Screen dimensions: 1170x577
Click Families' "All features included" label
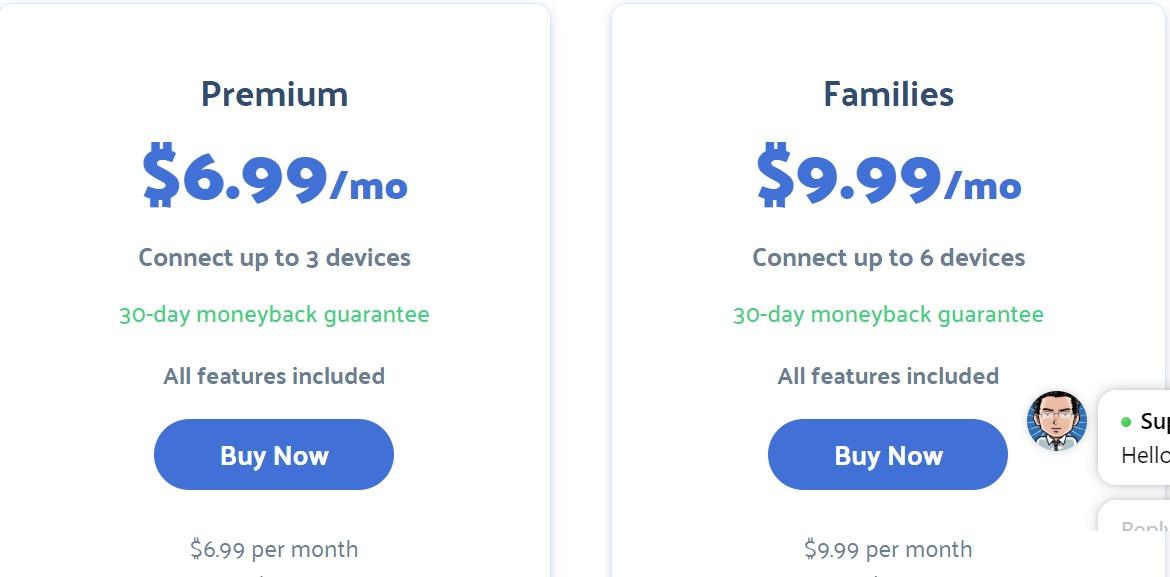pyautogui.click(x=888, y=375)
